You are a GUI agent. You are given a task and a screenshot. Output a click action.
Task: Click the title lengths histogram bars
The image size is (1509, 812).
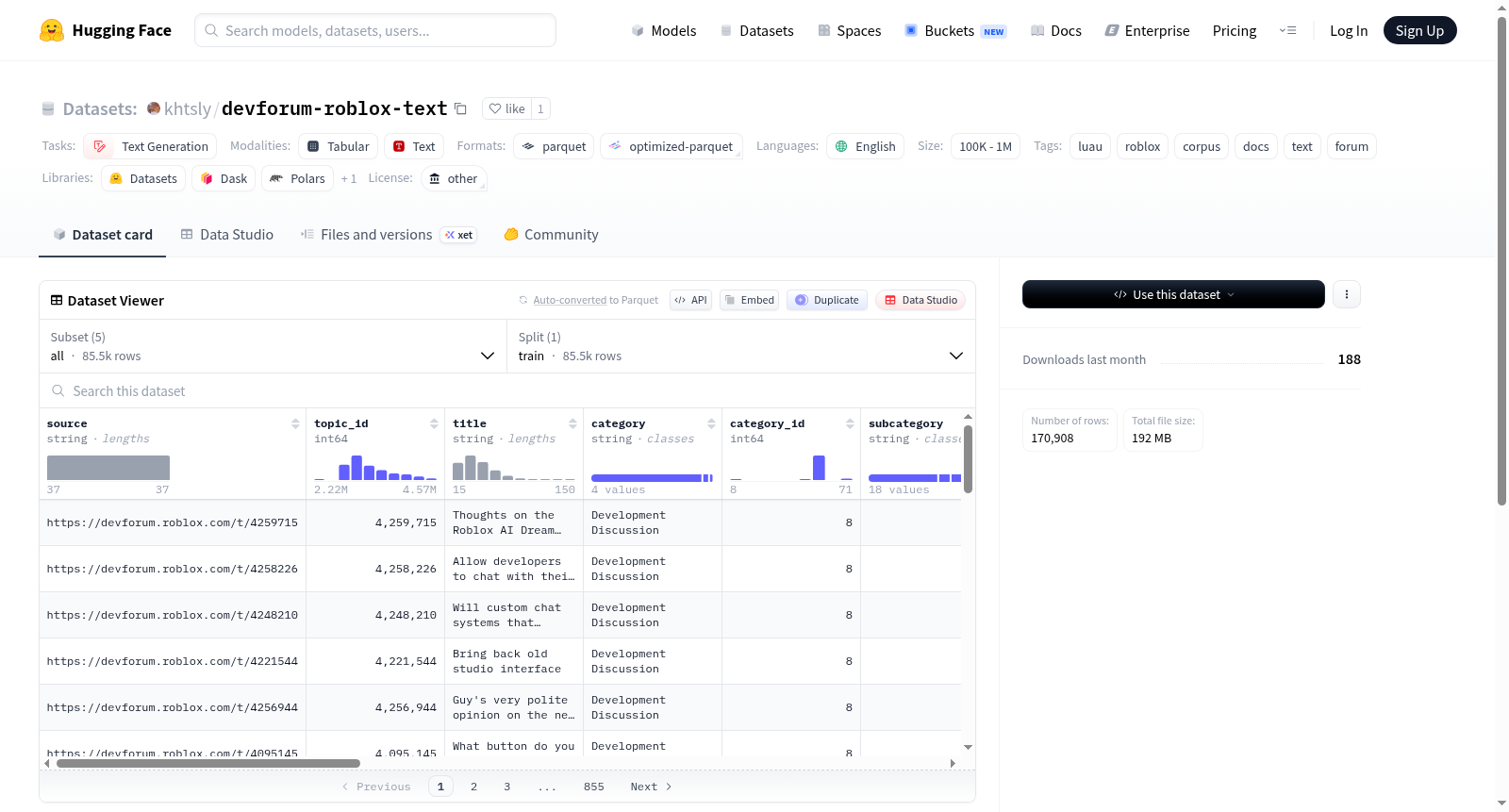(x=514, y=468)
